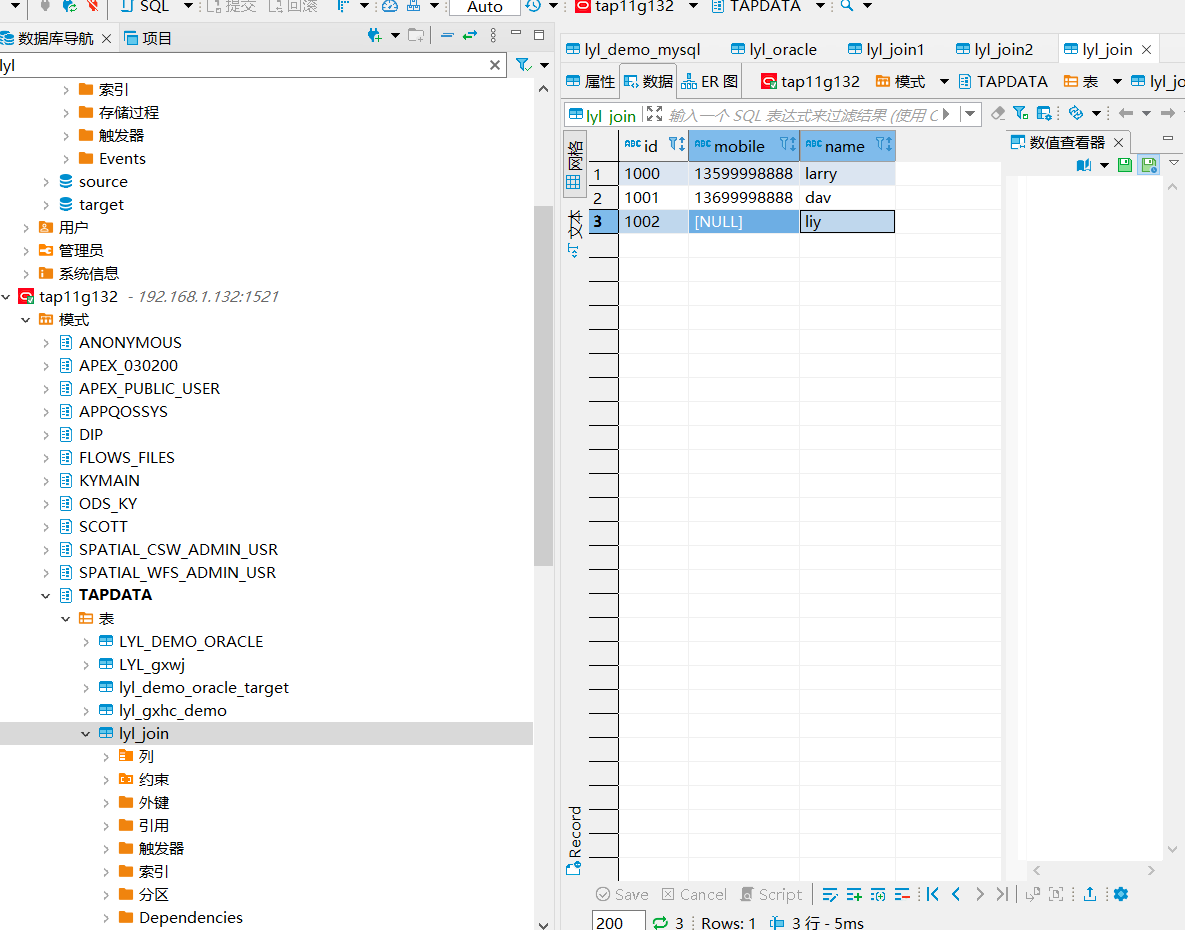Toggle the sort filter on mobile column

[x=787, y=145]
